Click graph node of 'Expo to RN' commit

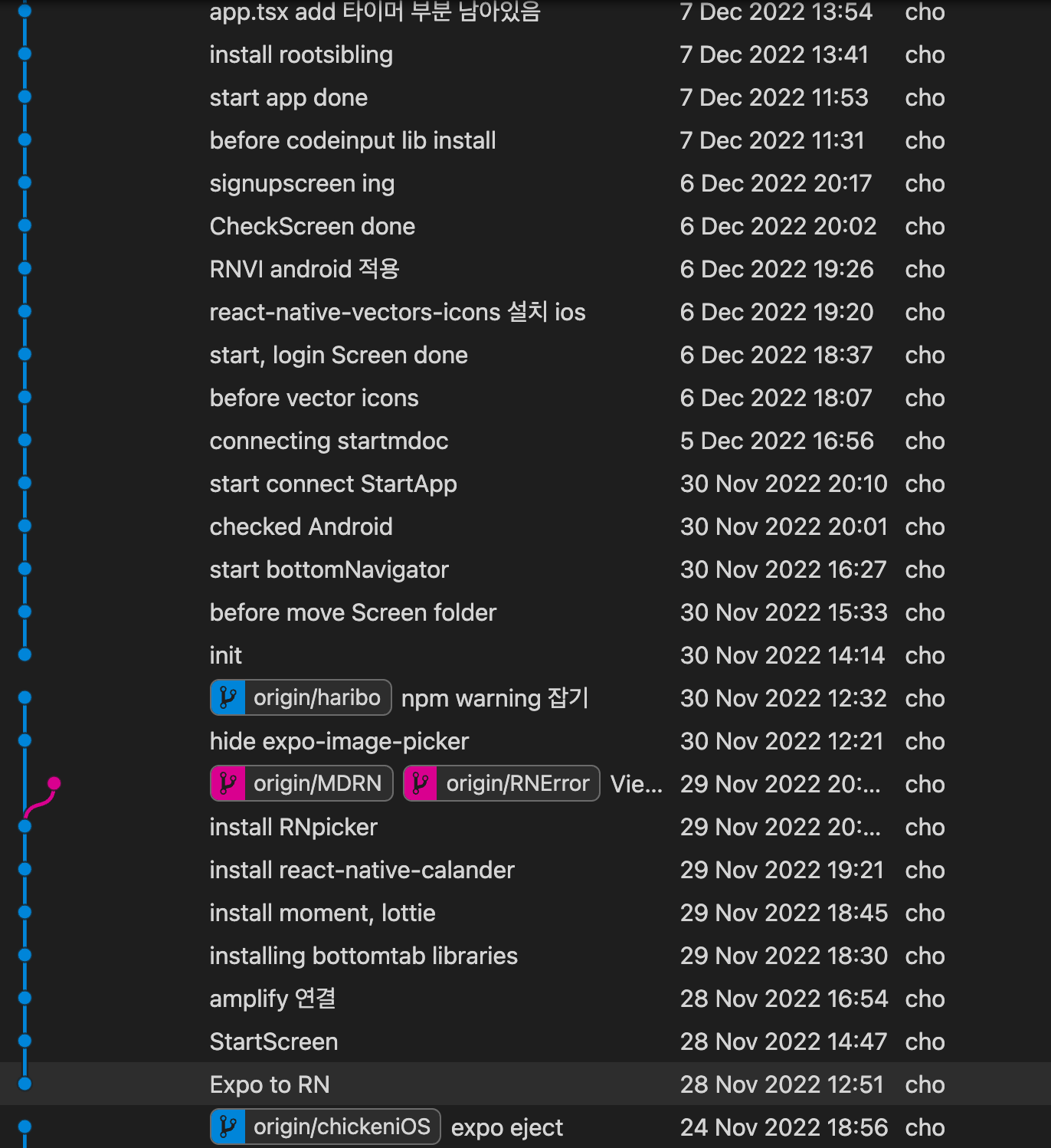(25, 1084)
